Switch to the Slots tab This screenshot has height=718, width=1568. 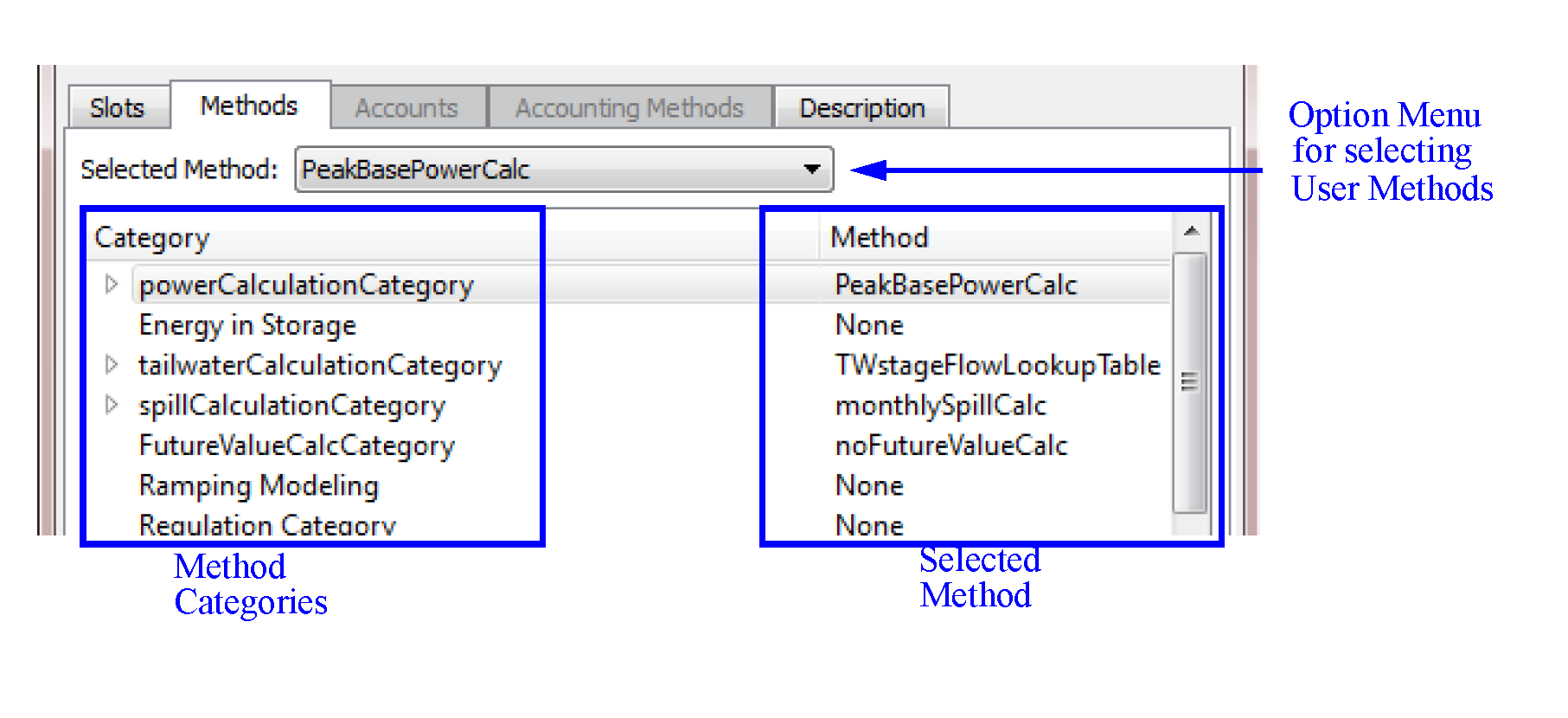[117, 108]
